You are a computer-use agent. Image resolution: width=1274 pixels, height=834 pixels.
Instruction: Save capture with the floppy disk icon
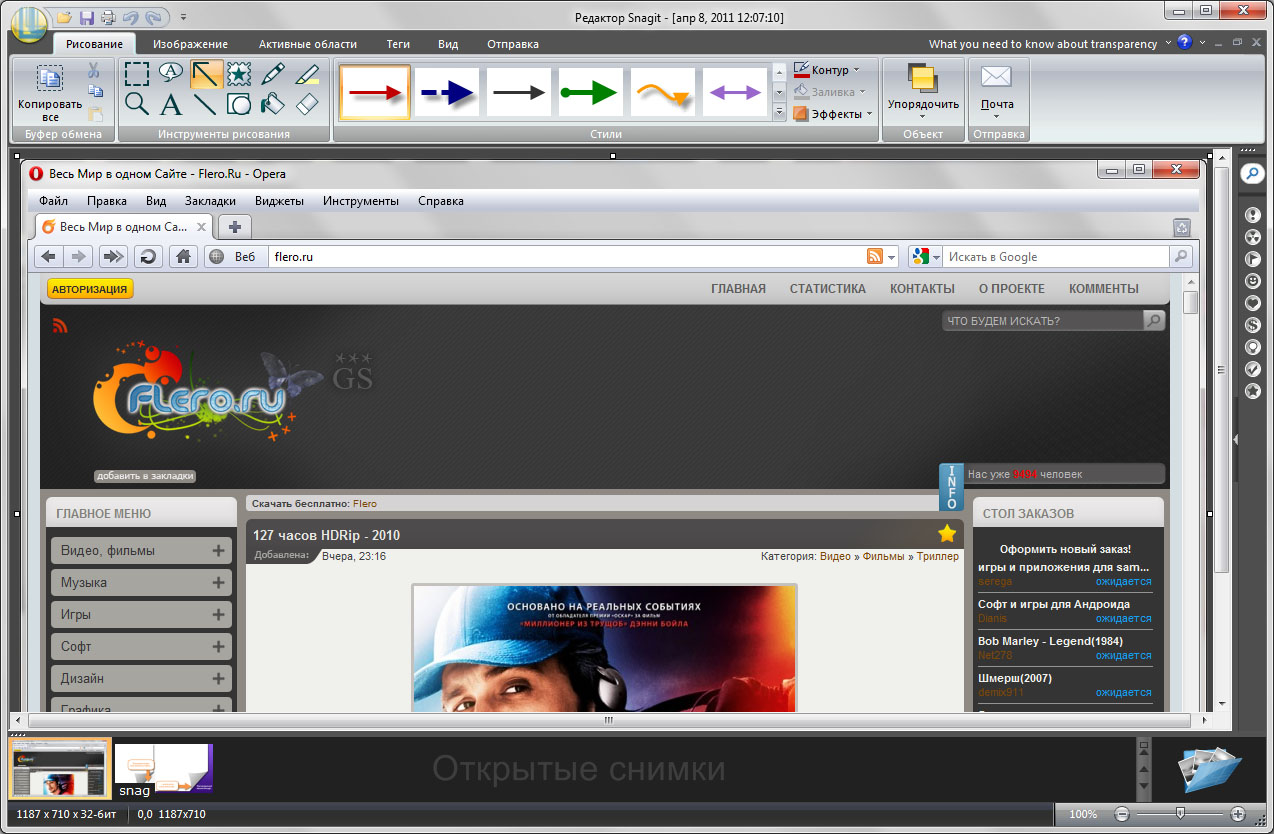(x=87, y=18)
